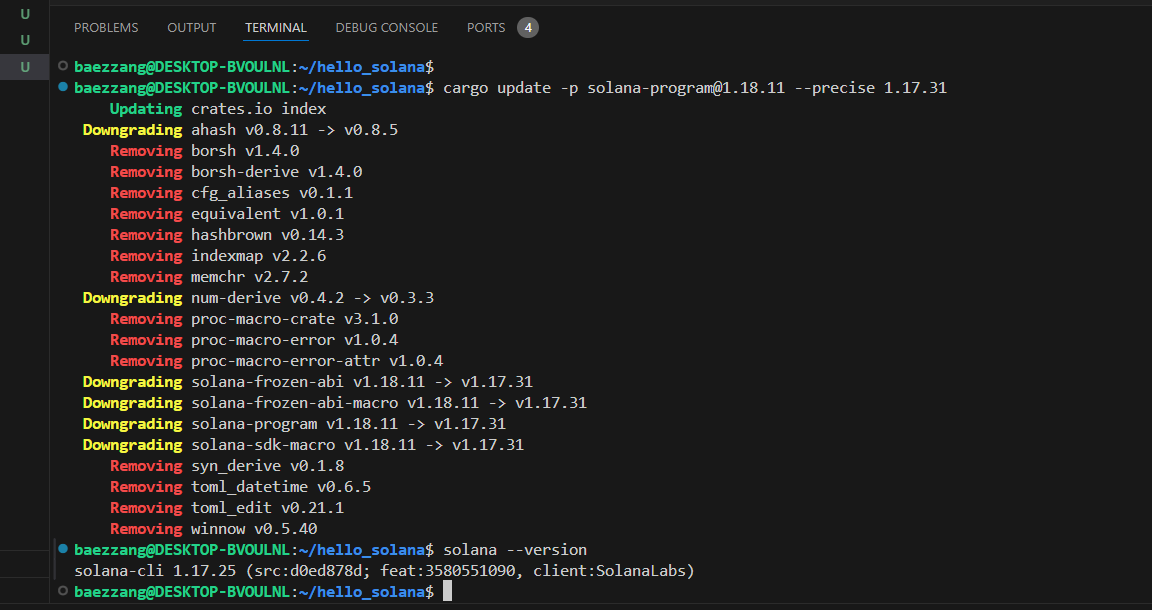Screen dimensions: 1152x610
Task: Click 'Removing borsh-derive v1.4.0' line
Action: (236, 172)
